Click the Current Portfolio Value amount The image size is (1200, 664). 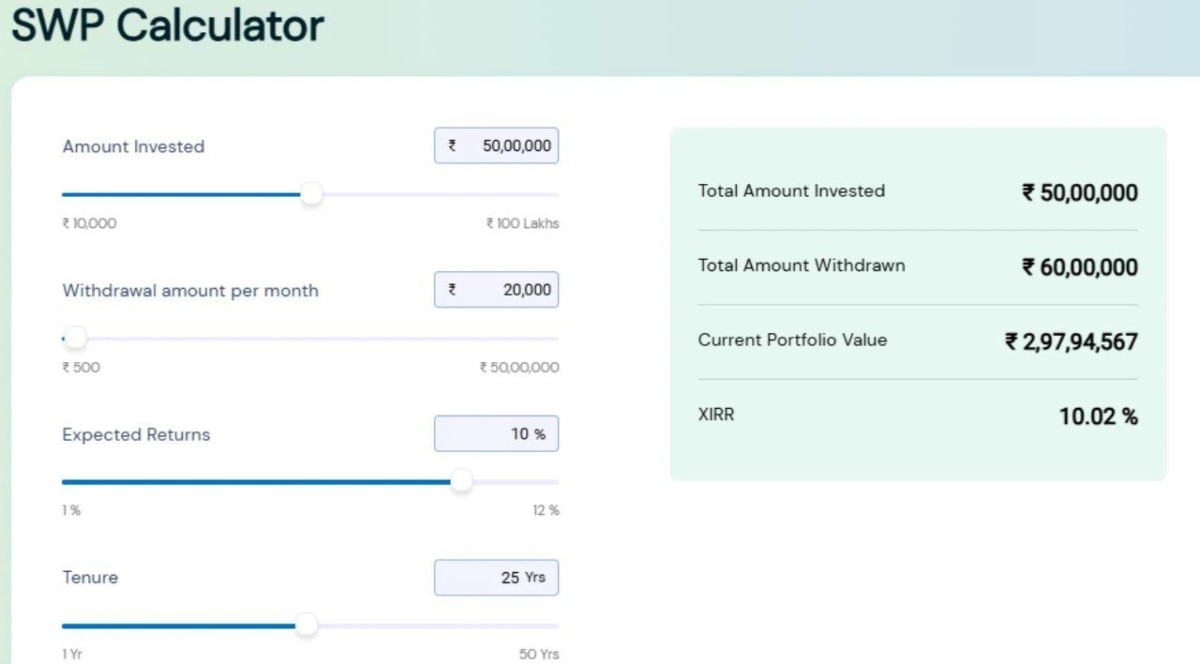tap(1072, 340)
